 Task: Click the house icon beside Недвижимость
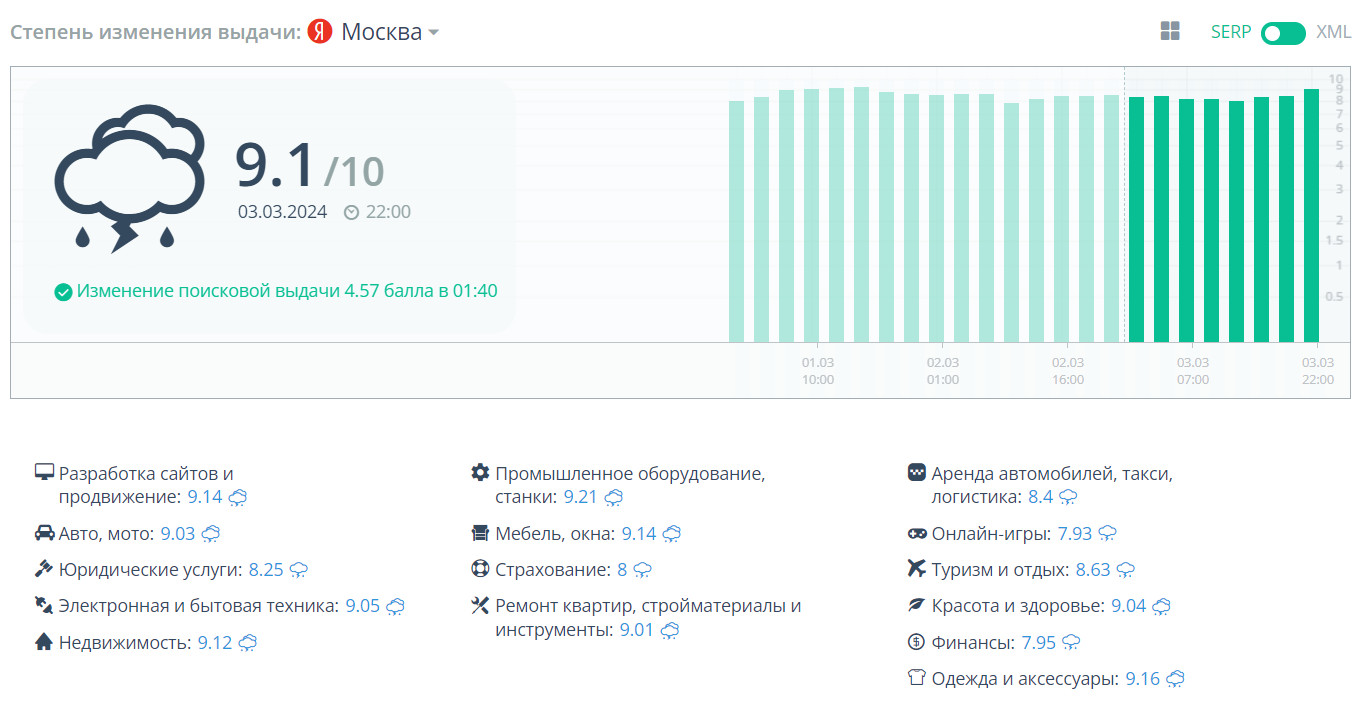(44, 642)
